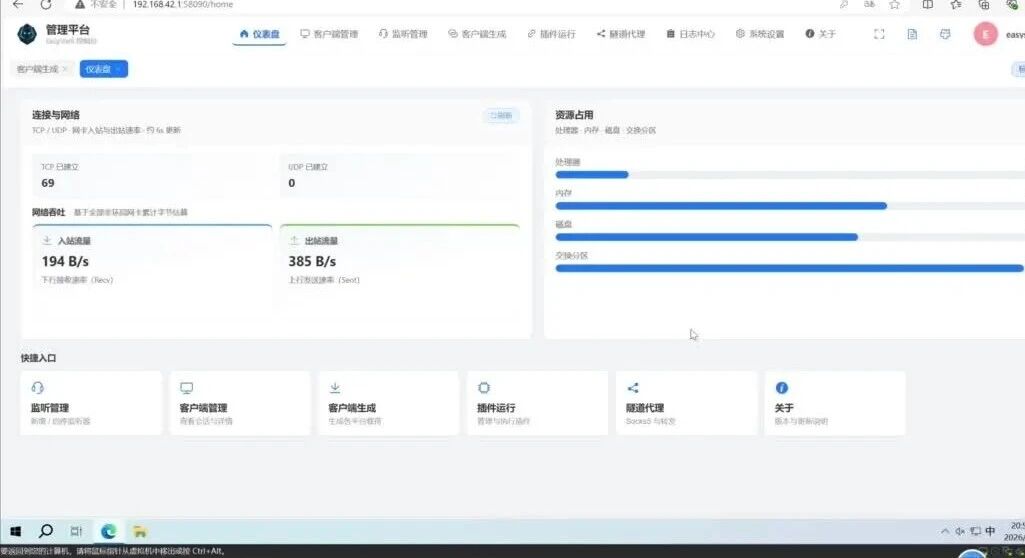The width and height of the screenshot is (1025, 558).
Task: Close the 客户端生成 page tab
Action: (65, 69)
